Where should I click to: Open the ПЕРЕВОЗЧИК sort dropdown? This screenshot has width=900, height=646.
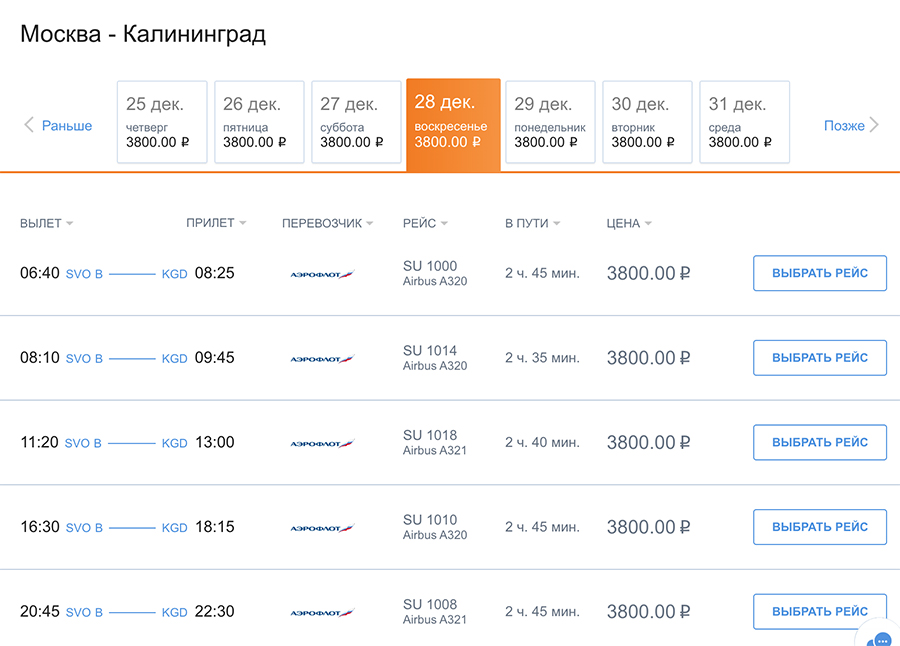point(327,223)
